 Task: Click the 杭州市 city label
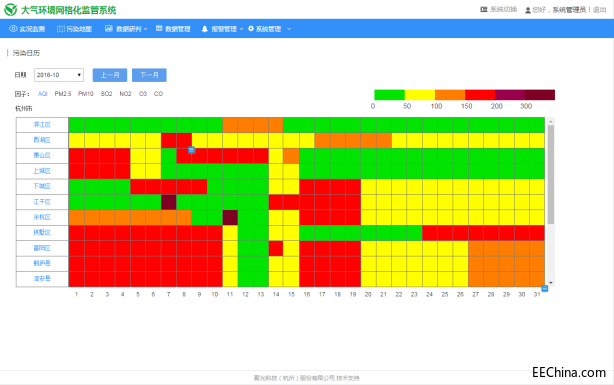pyautogui.click(x=23, y=108)
